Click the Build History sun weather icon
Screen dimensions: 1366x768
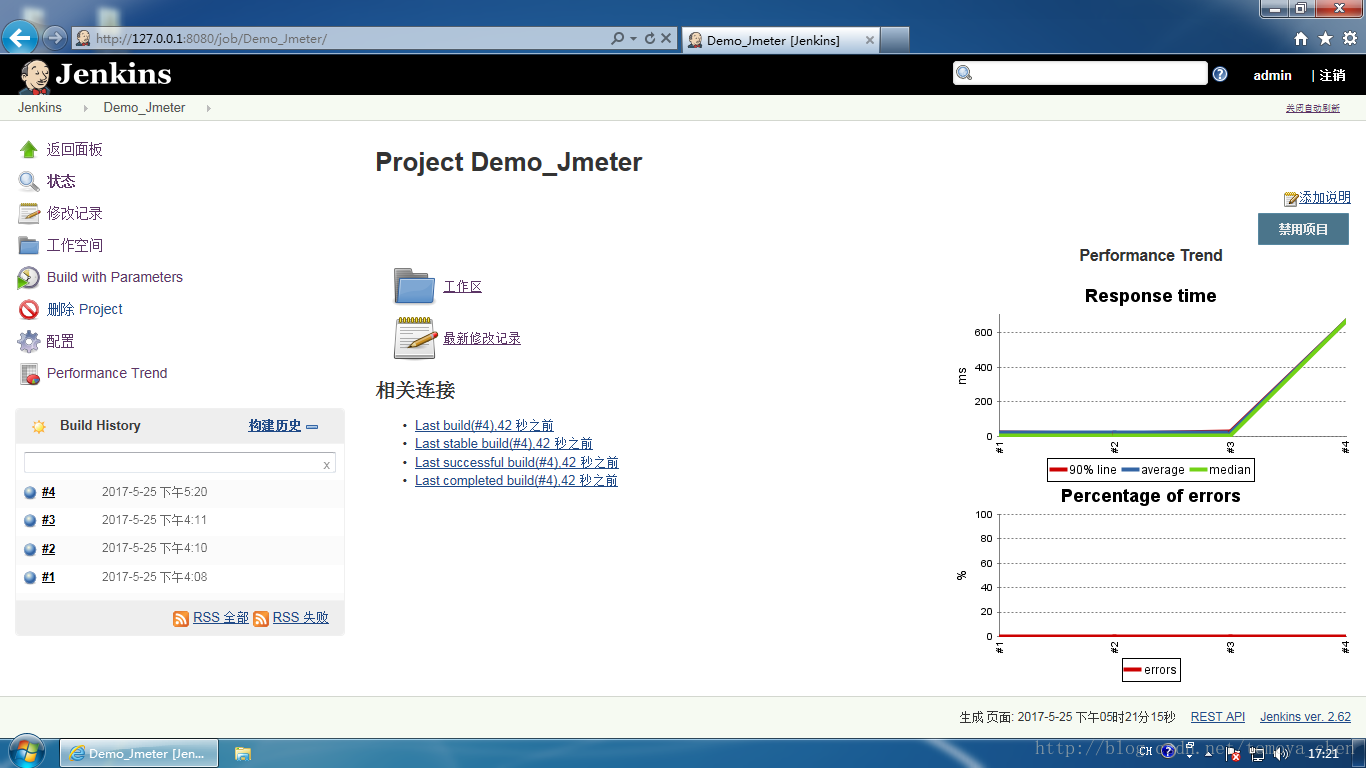click(39, 426)
